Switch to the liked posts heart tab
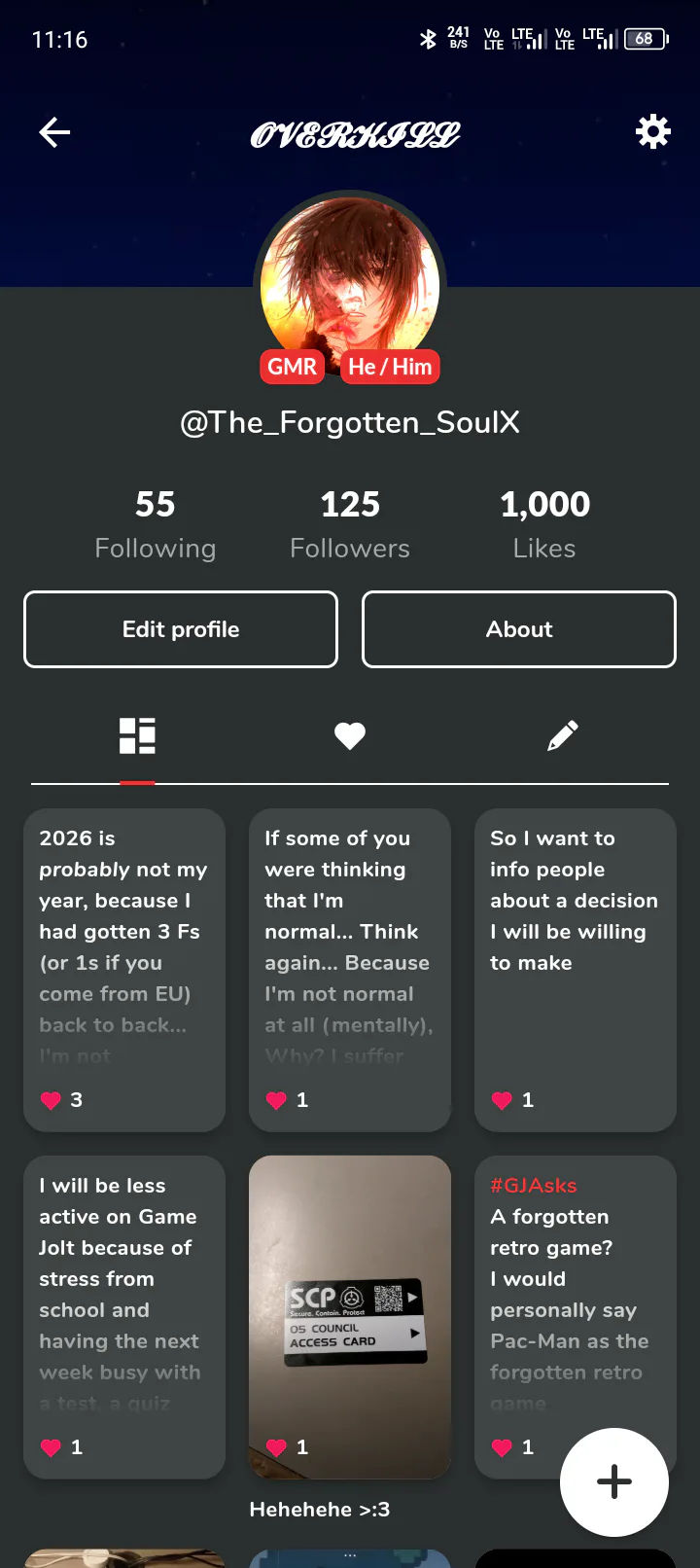This screenshot has height=1568, width=700. tap(350, 736)
